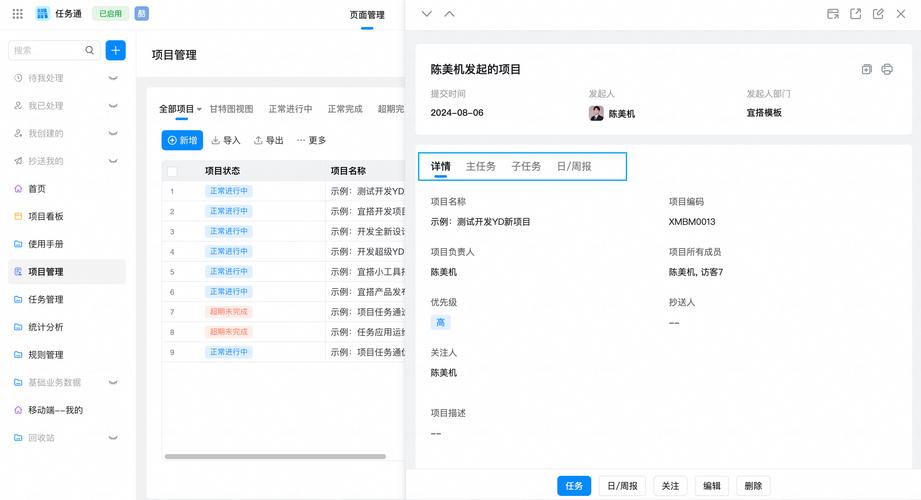This screenshot has height=500, width=921.
Task: Click row 9 示例：项目任务通 name cell
Action: click(367, 352)
